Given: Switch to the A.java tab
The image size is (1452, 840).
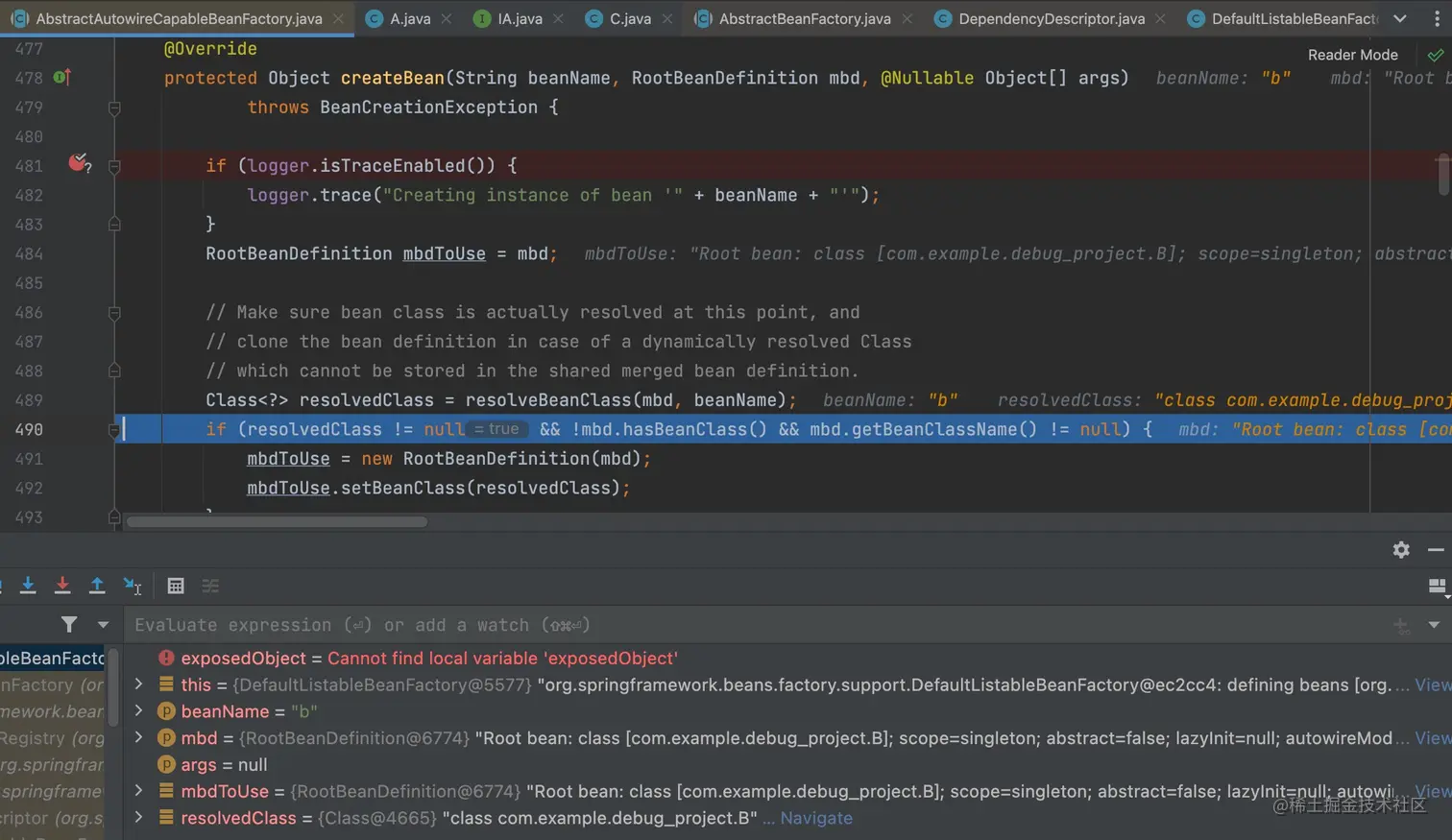Looking at the screenshot, I should tap(409, 18).
